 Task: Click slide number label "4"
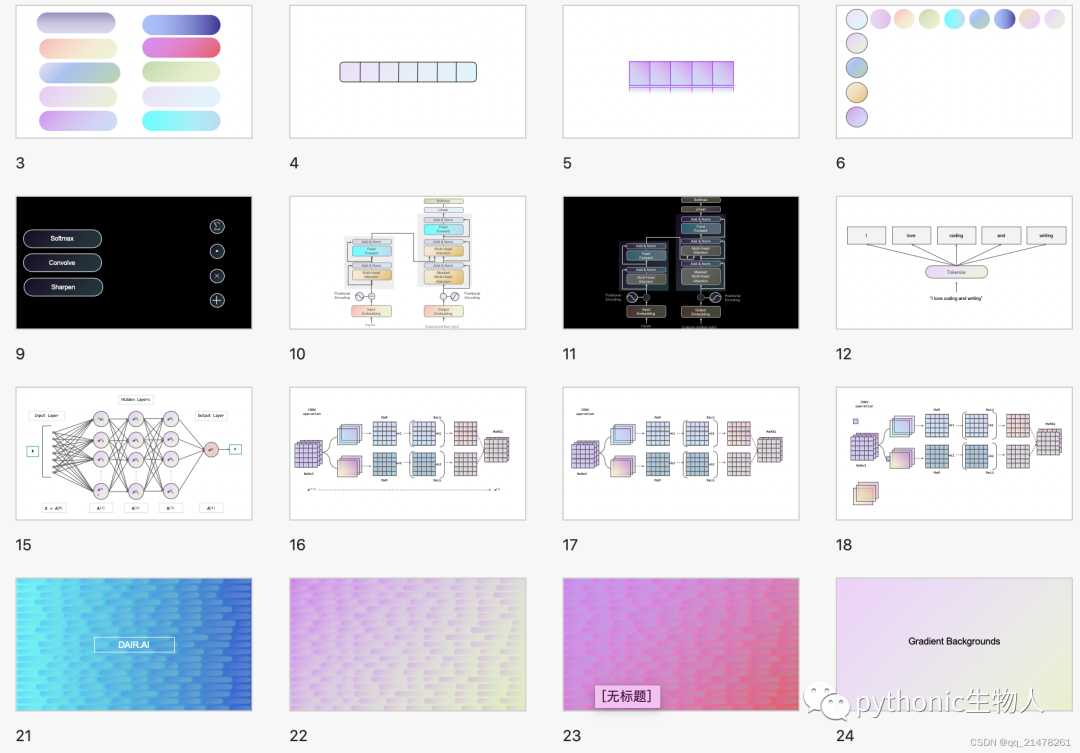(x=294, y=163)
